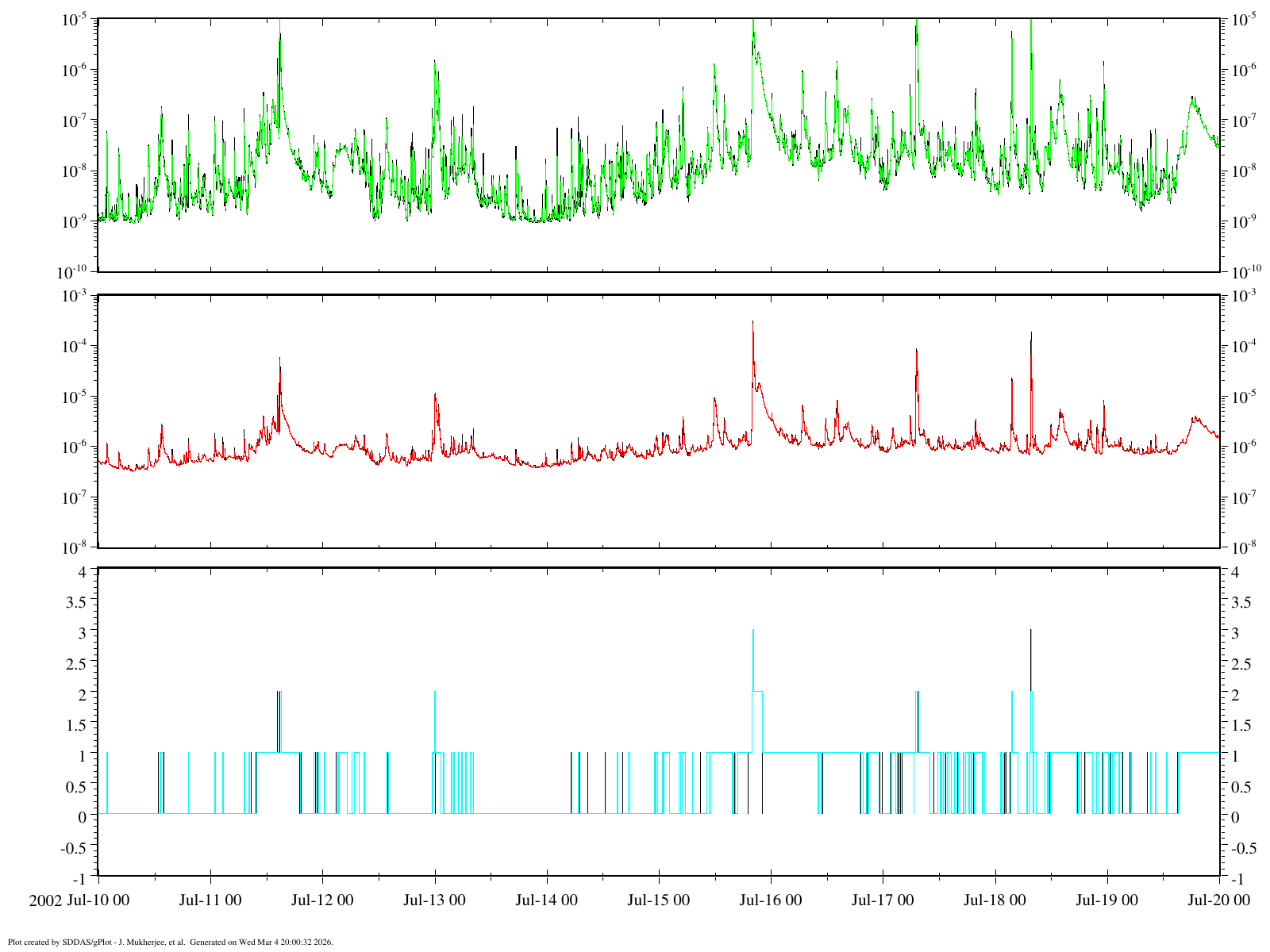The width and height of the screenshot is (1270, 952).
Task: Click the Jul-14 00 x-axis date label
Action: [546, 900]
